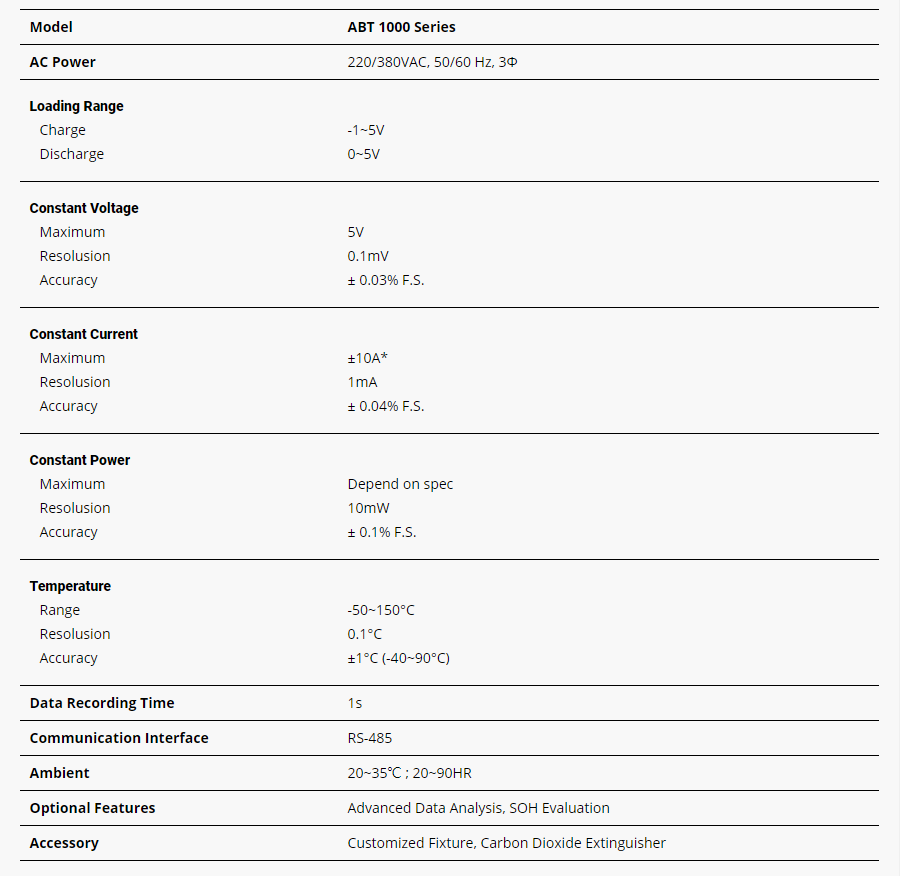This screenshot has height=876, width=901.
Task: Select the Charge value "-1~5V"
Action: click(366, 130)
